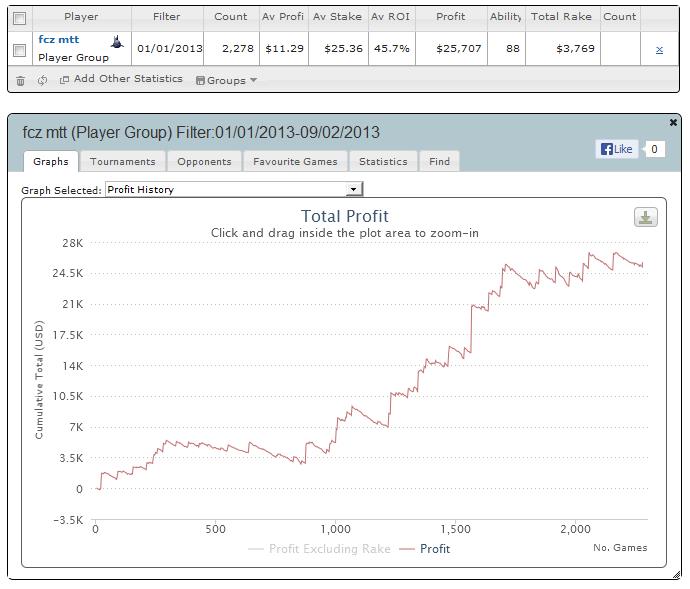Toggle Profit Excluding Rake legend series
Image resolution: width=690 pixels, height=589 pixels.
pyautogui.click(x=319, y=549)
